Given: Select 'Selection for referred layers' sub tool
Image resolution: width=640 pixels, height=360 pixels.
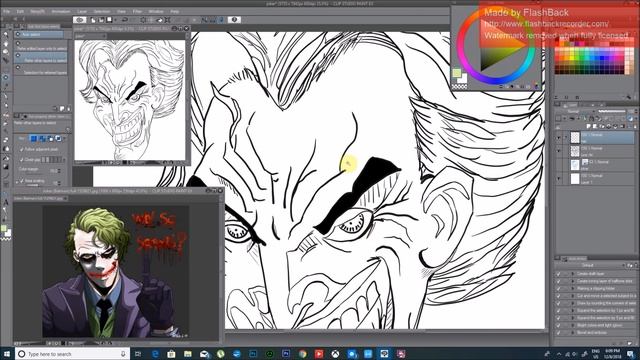Looking at the screenshot, I should (x=41, y=70).
